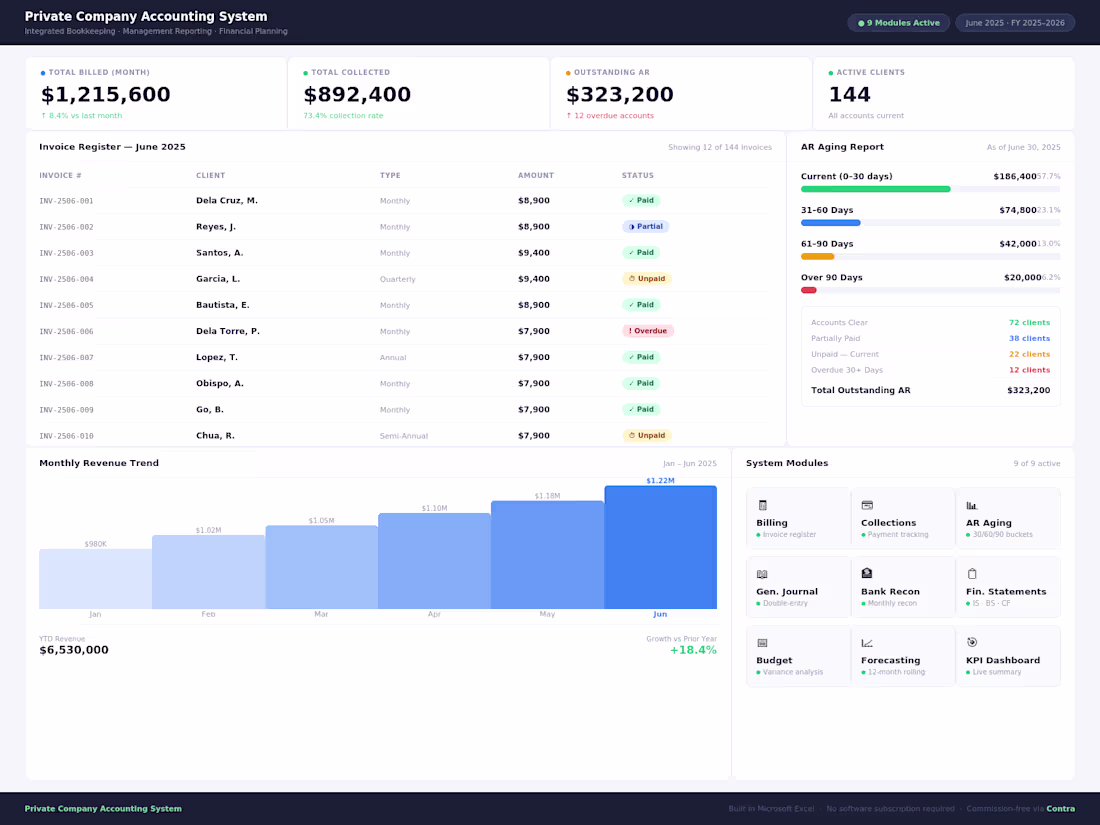The width and height of the screenshot is (1100, 825).
Task: Select the Bank Recon icon
Action: (x=867, y=573)
